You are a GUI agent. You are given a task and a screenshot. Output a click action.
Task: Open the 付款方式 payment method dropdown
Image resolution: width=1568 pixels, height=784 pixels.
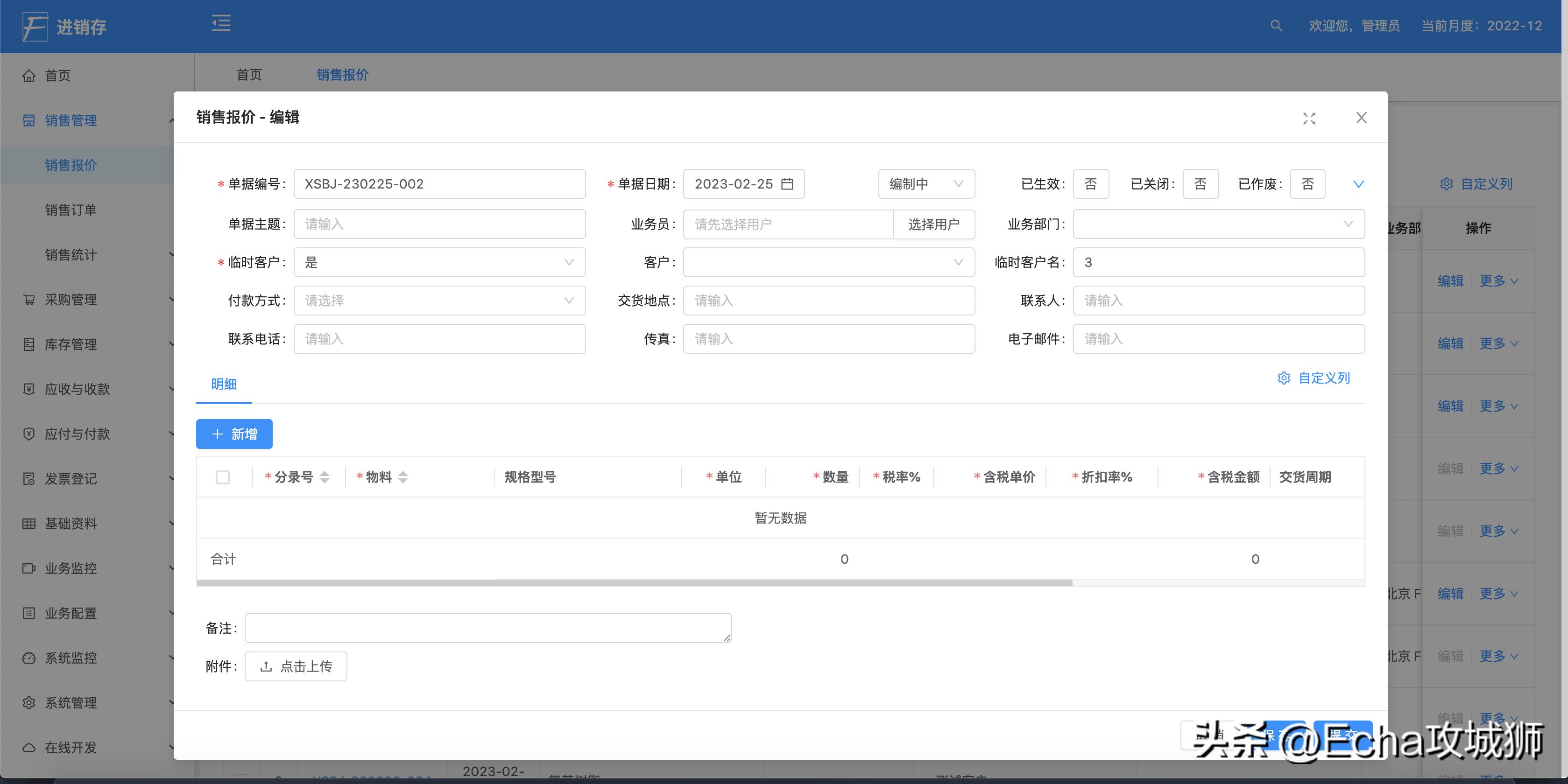tap(439, 301)
